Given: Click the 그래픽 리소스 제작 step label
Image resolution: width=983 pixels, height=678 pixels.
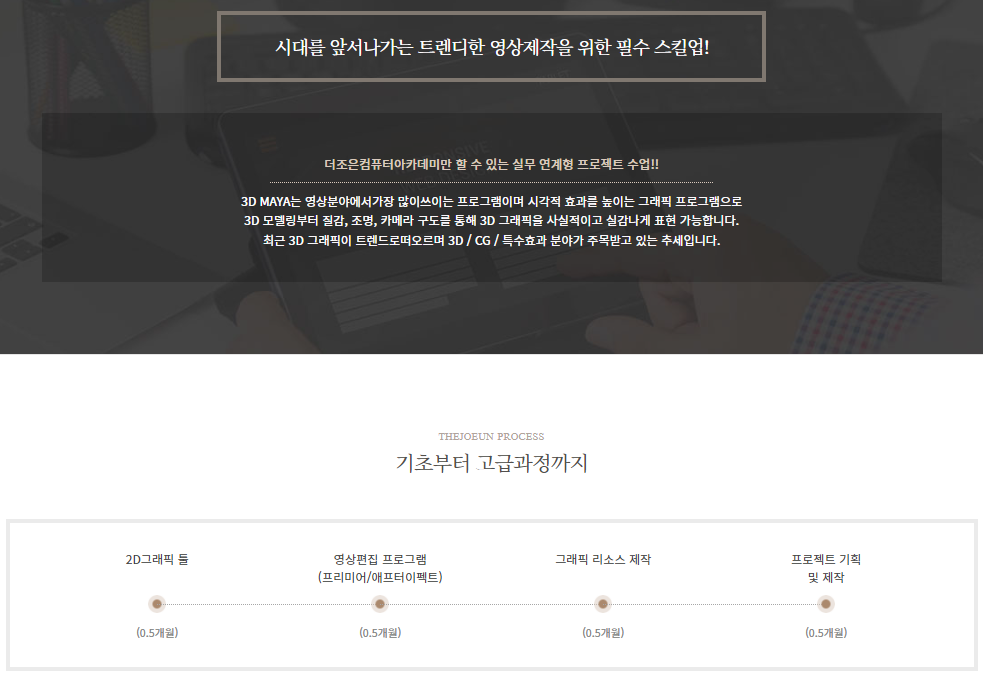Looking at the screenshot, I should point(603,559).
